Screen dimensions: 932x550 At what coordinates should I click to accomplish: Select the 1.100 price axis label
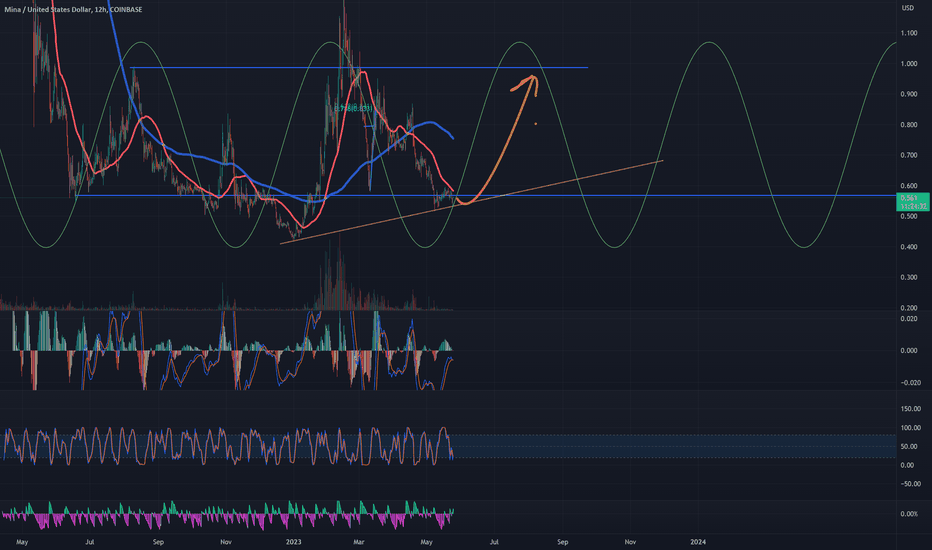pos(909,33)
